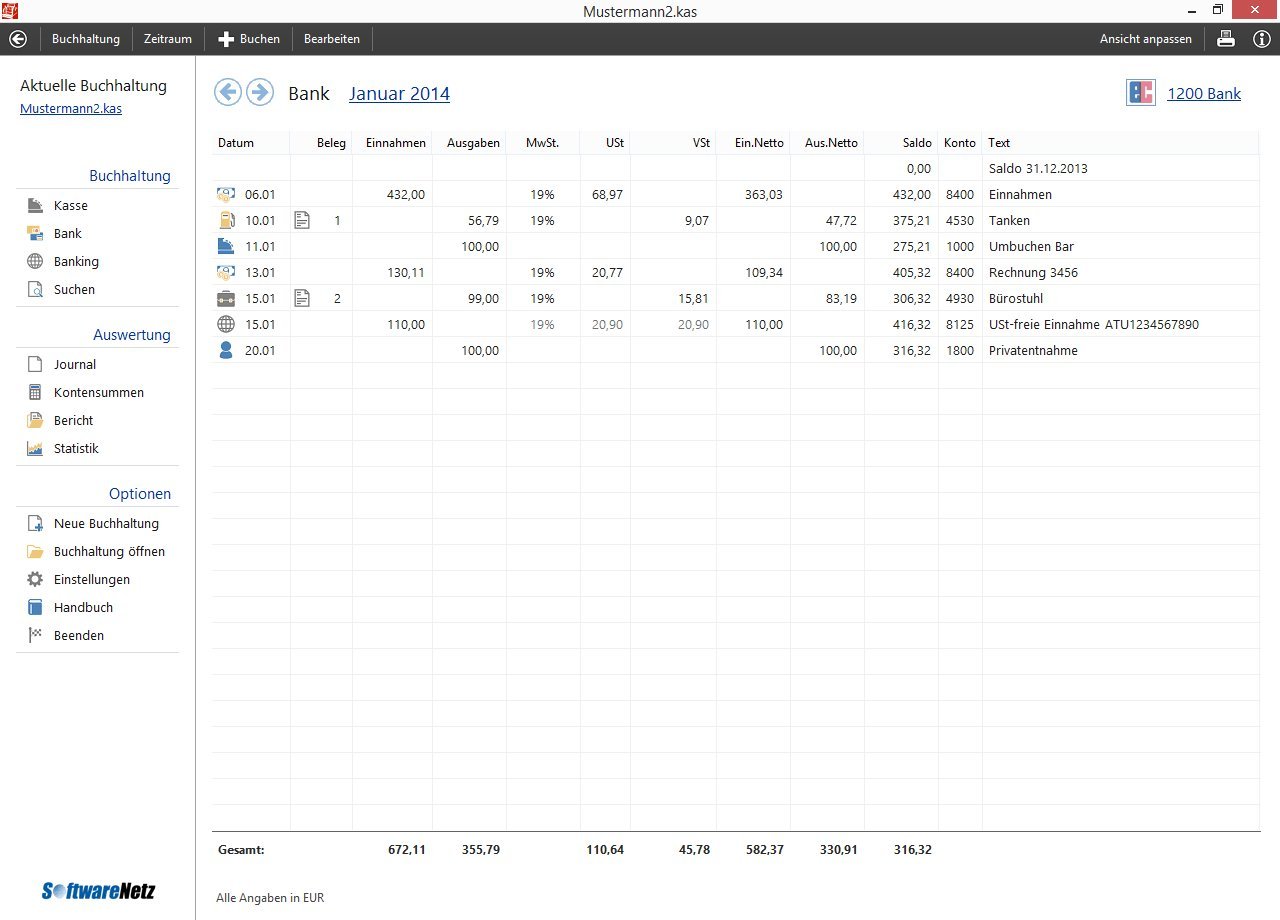Click the Saldo 31.12.2013 row text
1280x920 pixels.
click(1038, 169)
